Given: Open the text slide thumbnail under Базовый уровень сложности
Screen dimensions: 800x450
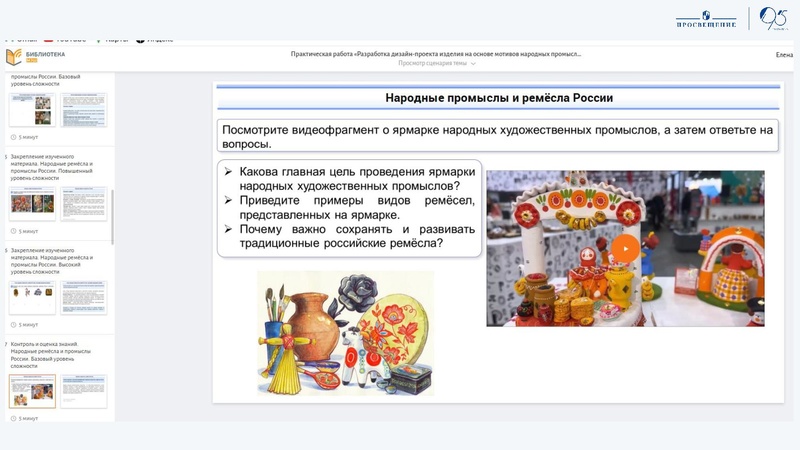Looking at the screenshot, I should tap(84, 110).
